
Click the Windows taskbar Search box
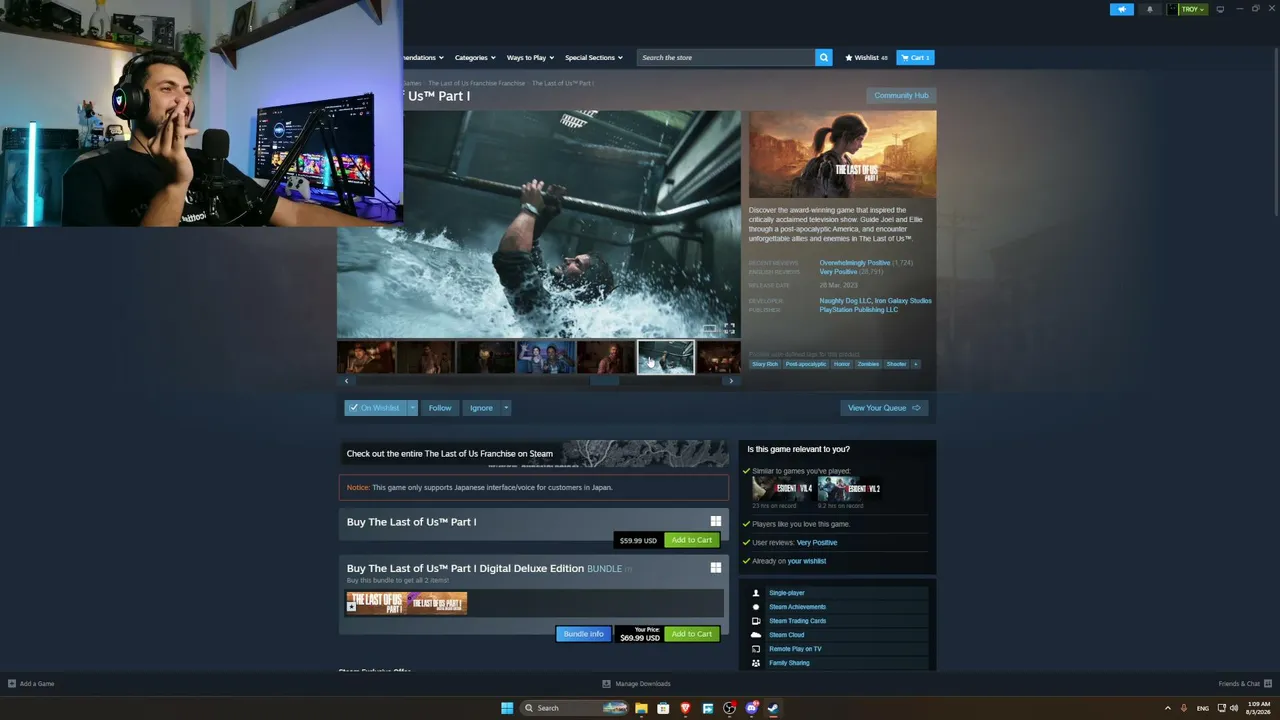(x=575, y=708)
